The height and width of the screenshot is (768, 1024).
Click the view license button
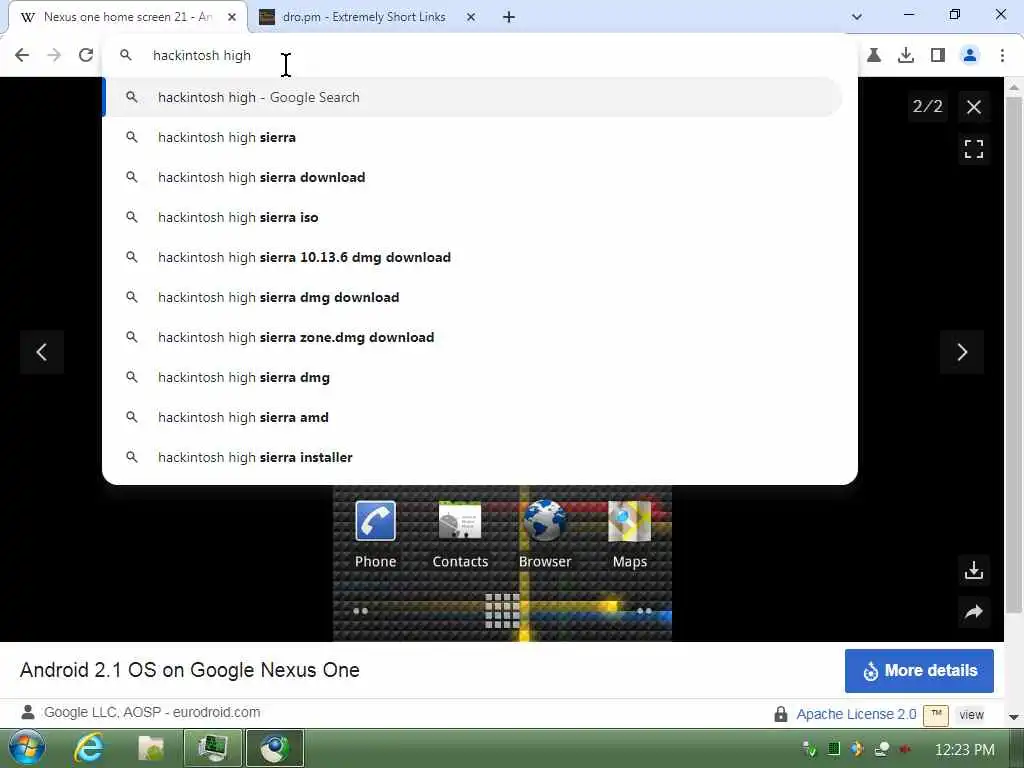[971, 714]
